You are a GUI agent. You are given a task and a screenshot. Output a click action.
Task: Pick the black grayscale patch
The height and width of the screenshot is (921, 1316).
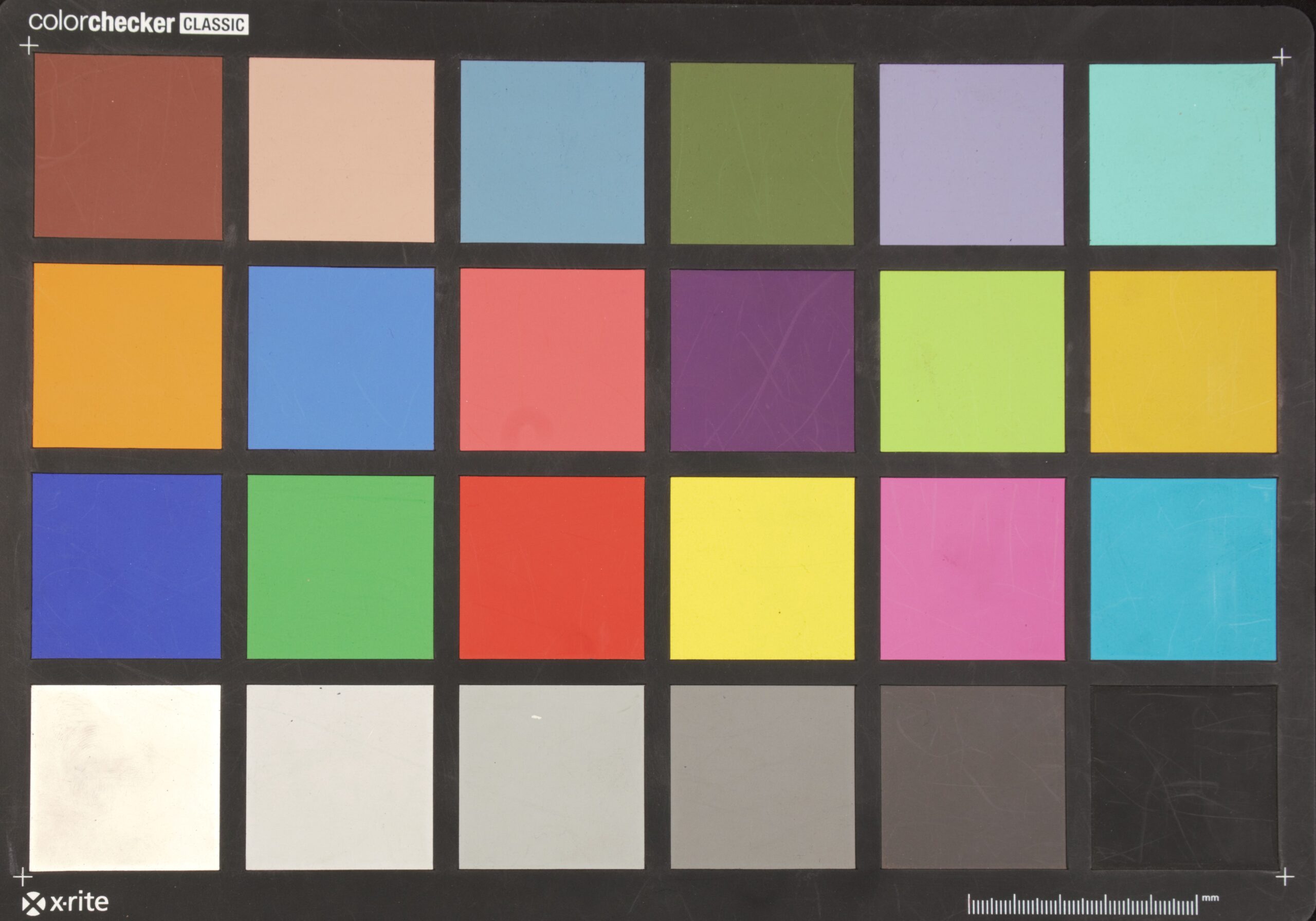tap(1183, 777)
